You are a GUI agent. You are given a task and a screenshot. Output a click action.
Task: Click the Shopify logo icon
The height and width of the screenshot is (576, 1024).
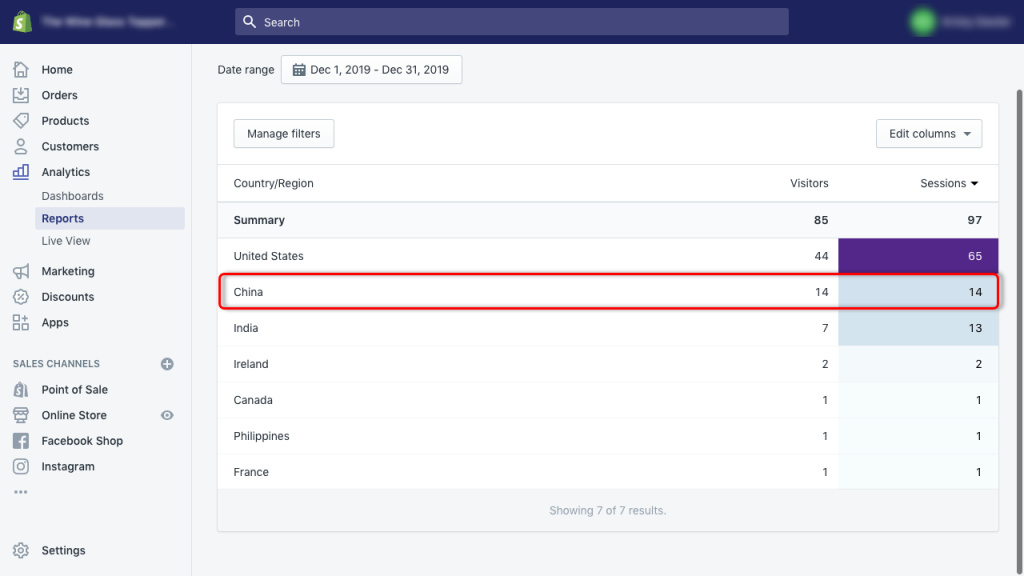(22, 22)
